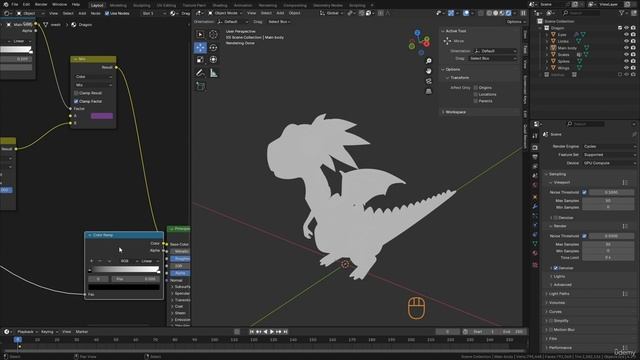Click the outliner filter funnel icon
640x360 pixels.
(622, 13)
